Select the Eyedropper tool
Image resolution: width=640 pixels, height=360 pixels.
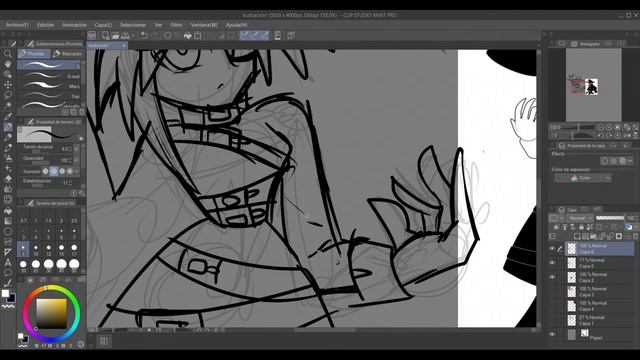(x=7, y=116)
